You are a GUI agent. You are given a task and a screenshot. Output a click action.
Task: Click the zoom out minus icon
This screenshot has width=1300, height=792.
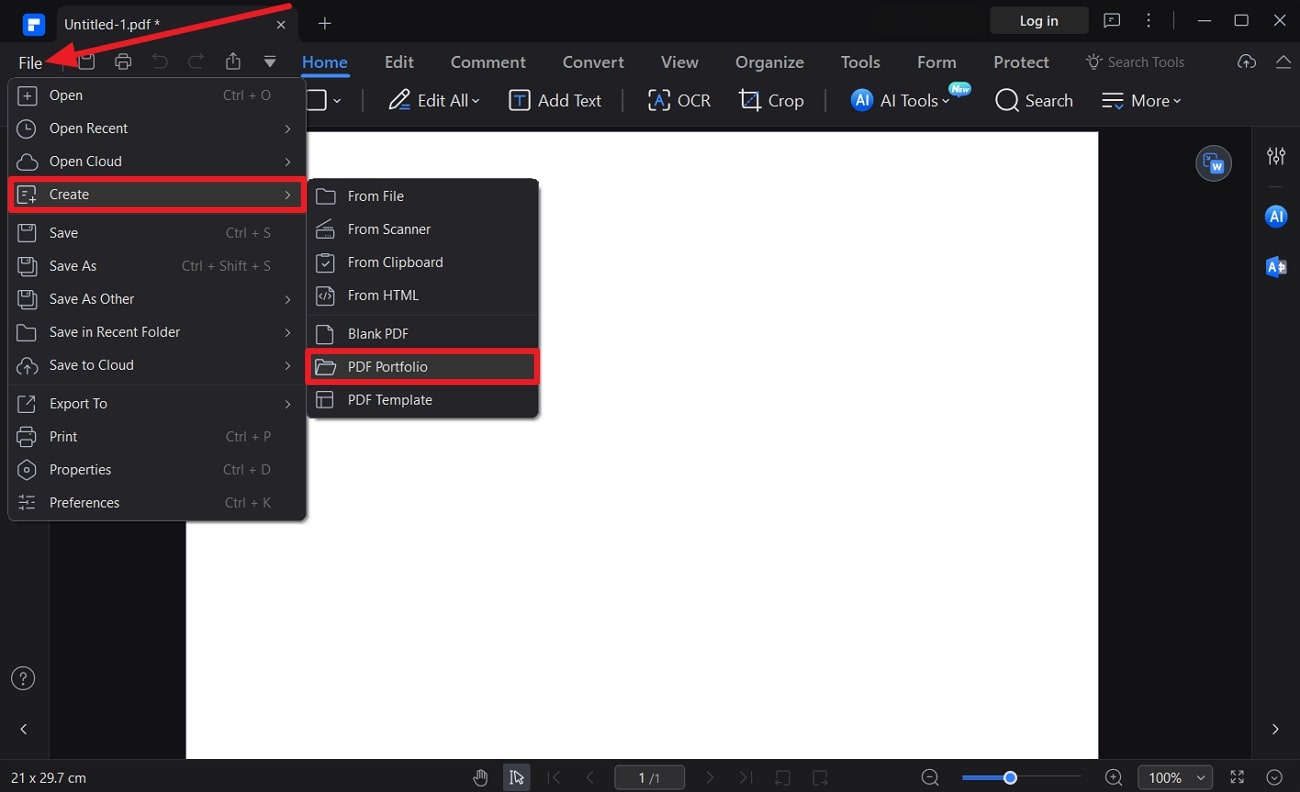pos(930,777)
